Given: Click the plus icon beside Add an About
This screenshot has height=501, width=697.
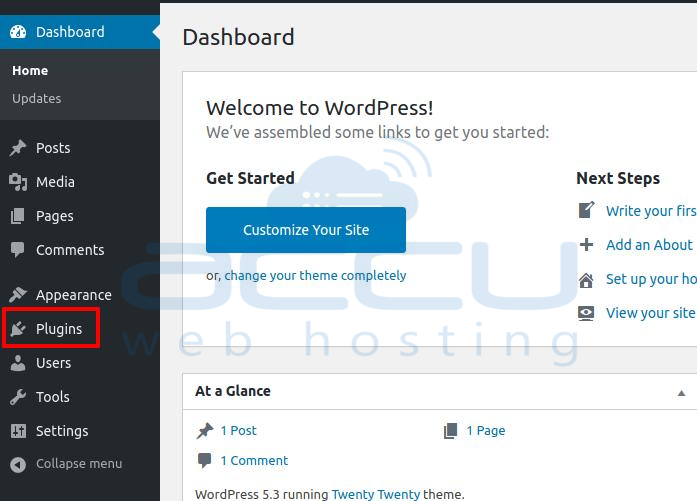Looking at the screenshot, I should [586, 244].
